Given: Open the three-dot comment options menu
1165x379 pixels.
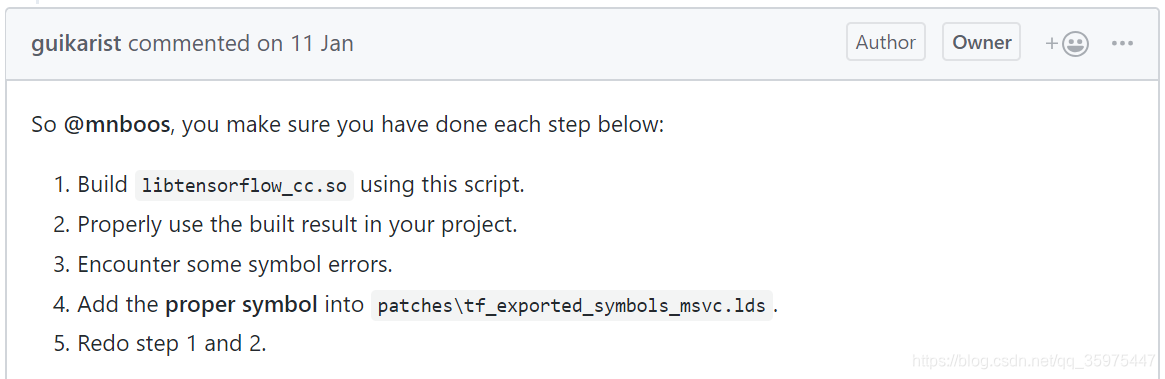Looking at the screenshot, I should (x=1122, y=43).
